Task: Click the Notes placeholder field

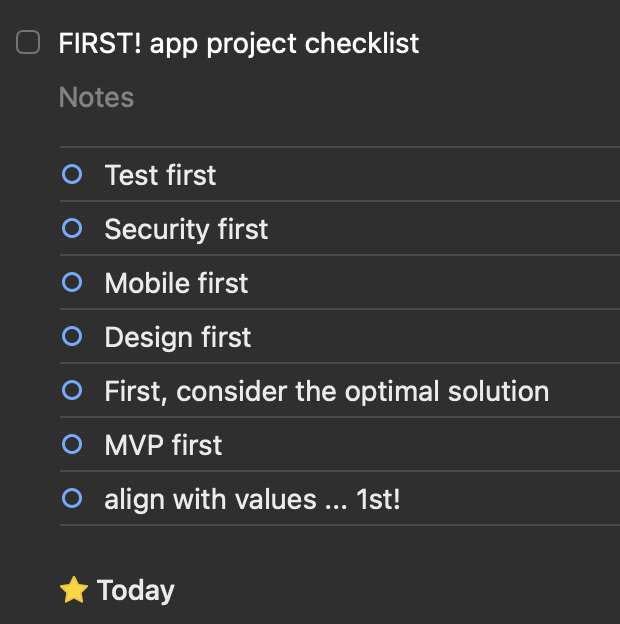Action: tap(97, 98)
